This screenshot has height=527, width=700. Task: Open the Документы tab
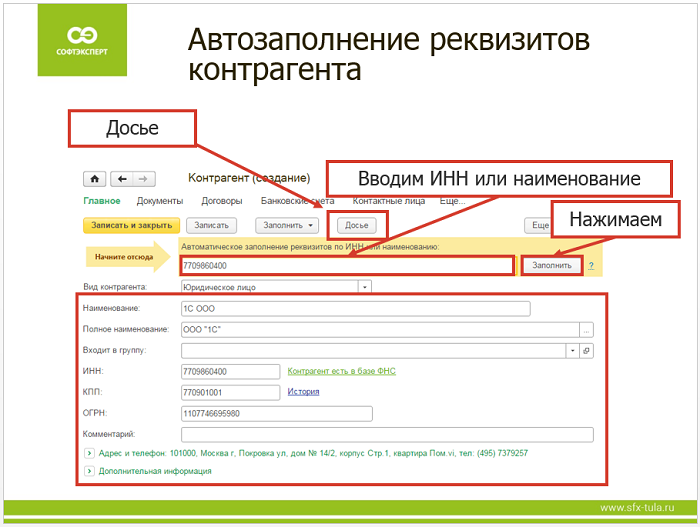pos(160,201)
